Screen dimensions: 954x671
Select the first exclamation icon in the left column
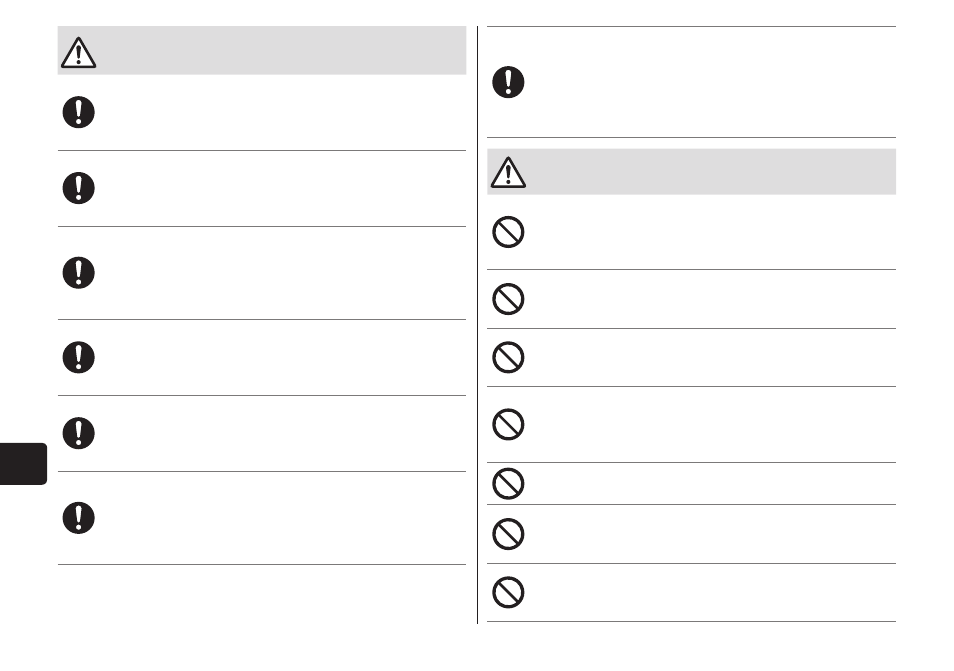click(x=78, y=112)
